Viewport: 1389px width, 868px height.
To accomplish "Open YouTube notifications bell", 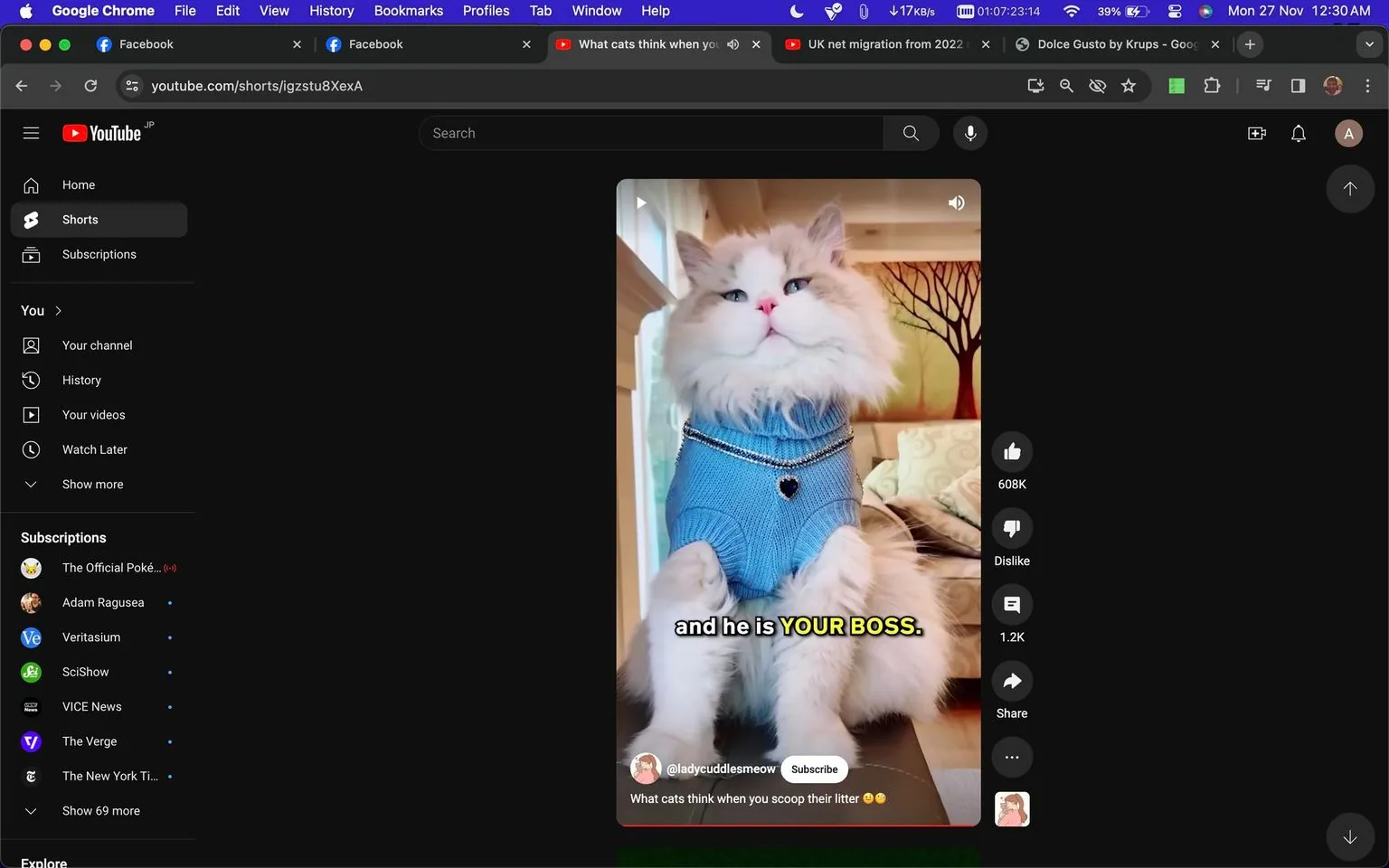I will coord(1298,133).
